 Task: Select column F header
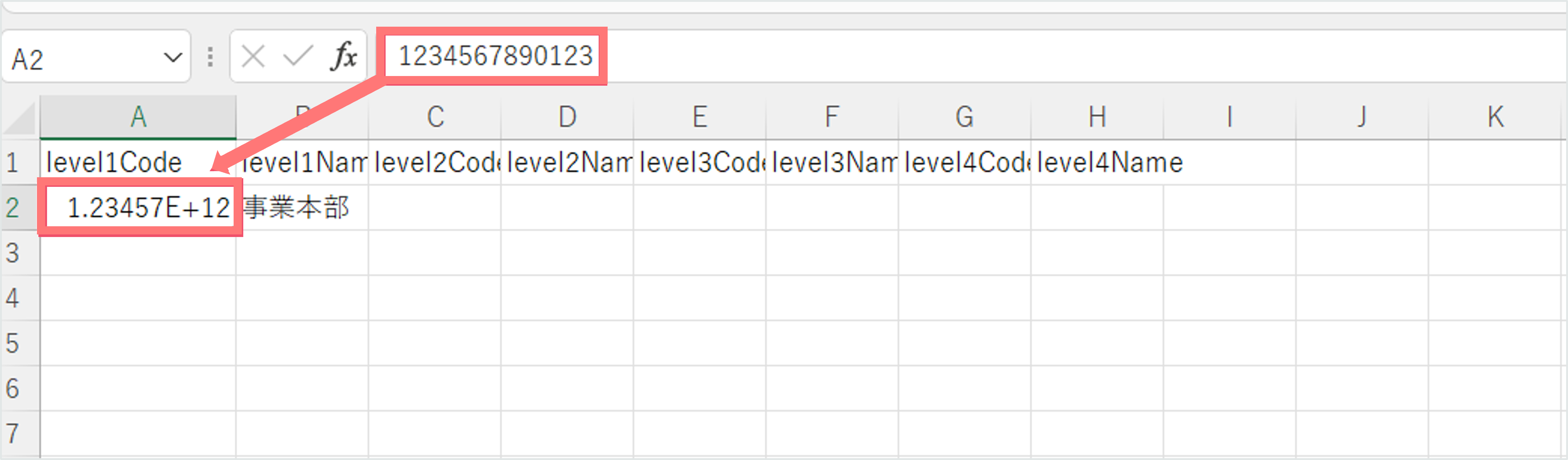(x=832, y=117)
